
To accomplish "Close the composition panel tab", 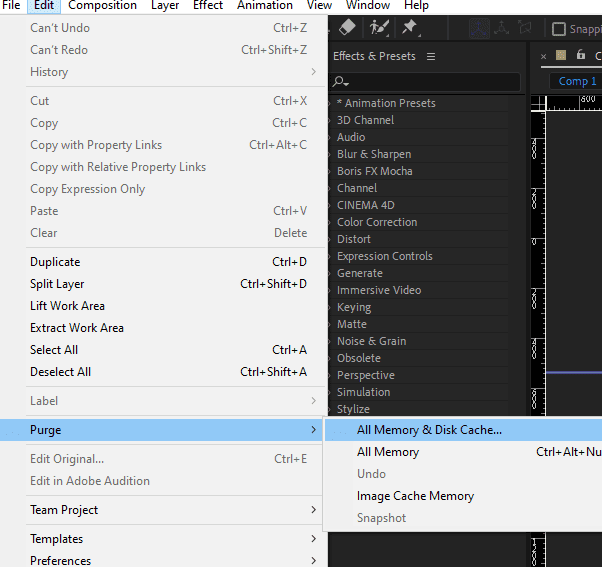I will [x=544, y=56].
